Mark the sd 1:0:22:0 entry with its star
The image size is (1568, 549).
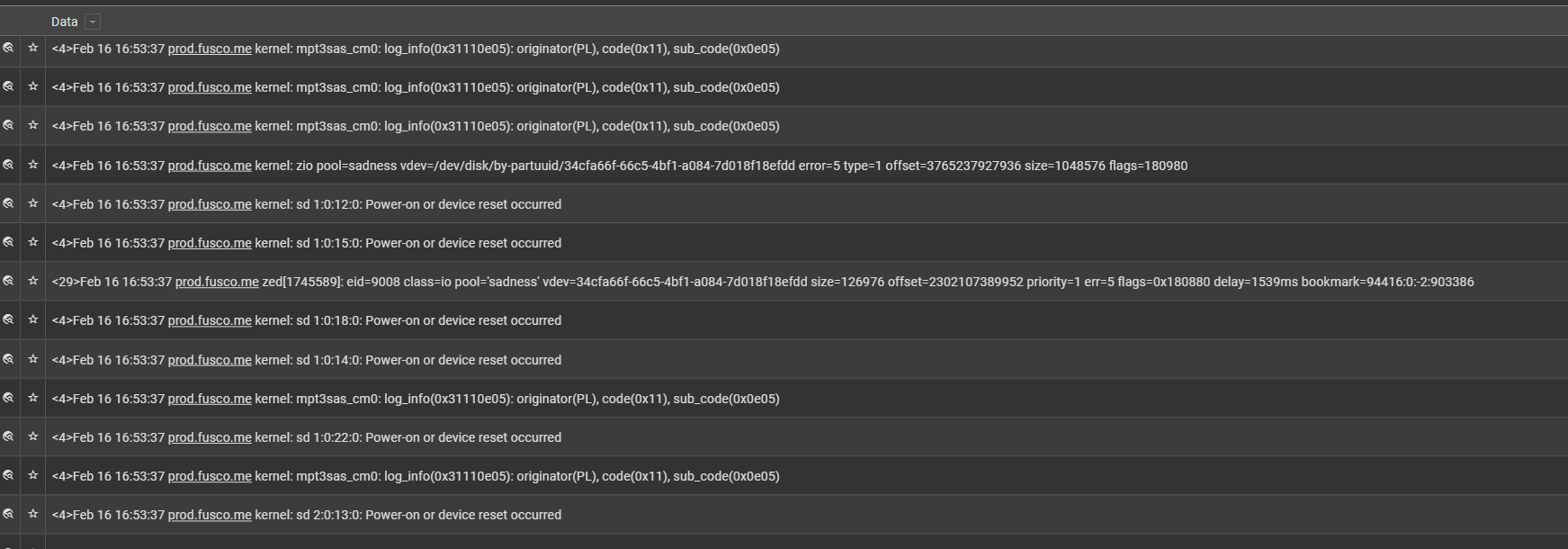pyautogui.click(x=33, y=436)
